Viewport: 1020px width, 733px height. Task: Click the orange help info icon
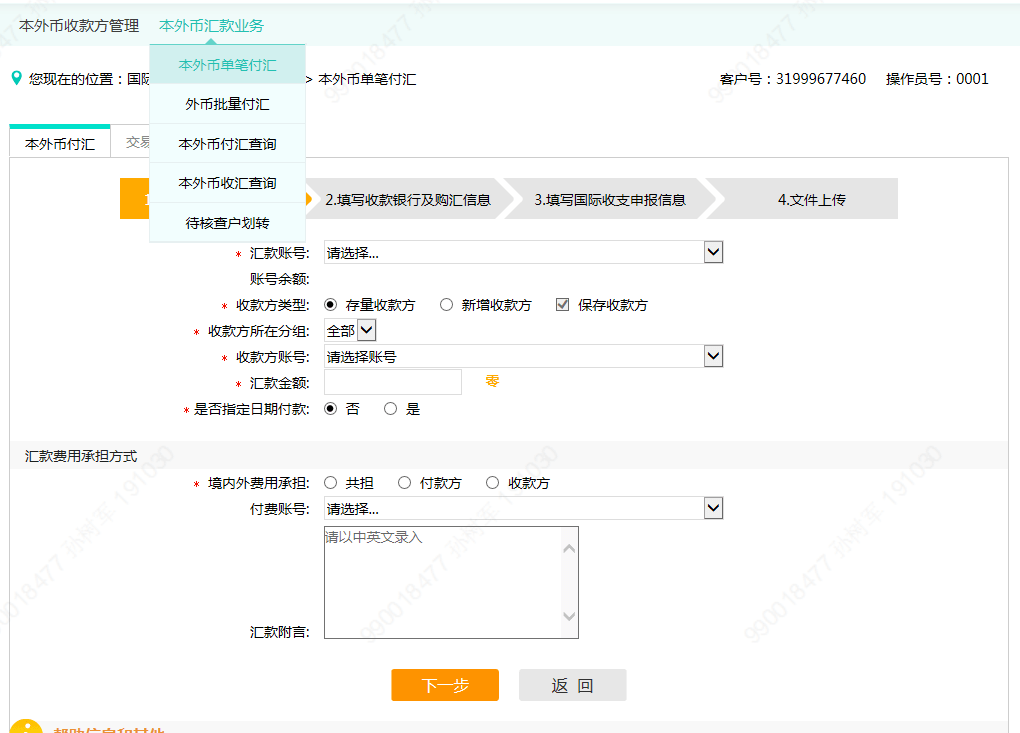point(26,726)
